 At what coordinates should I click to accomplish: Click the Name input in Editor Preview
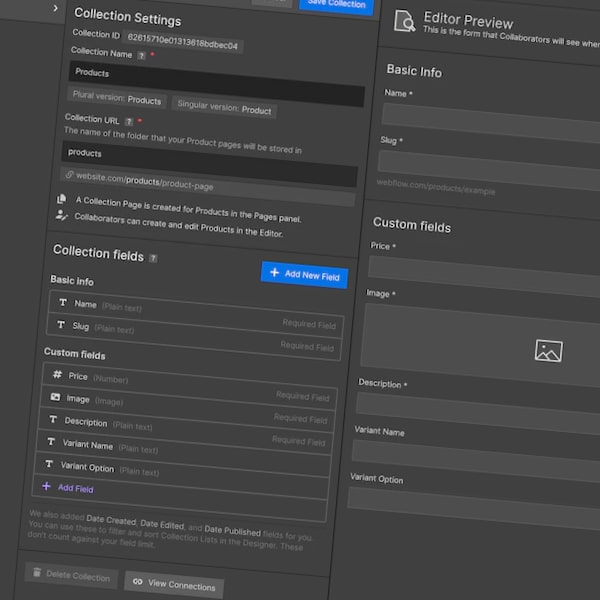491,122
